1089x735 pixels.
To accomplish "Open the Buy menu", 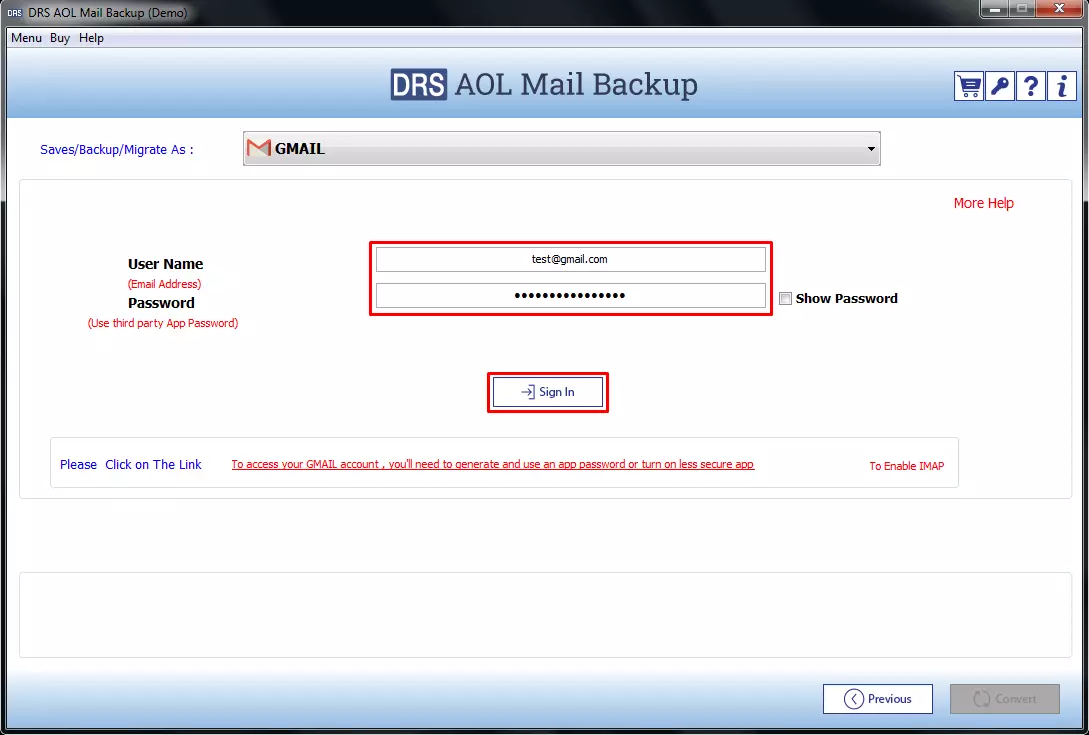I will (60, 38).
